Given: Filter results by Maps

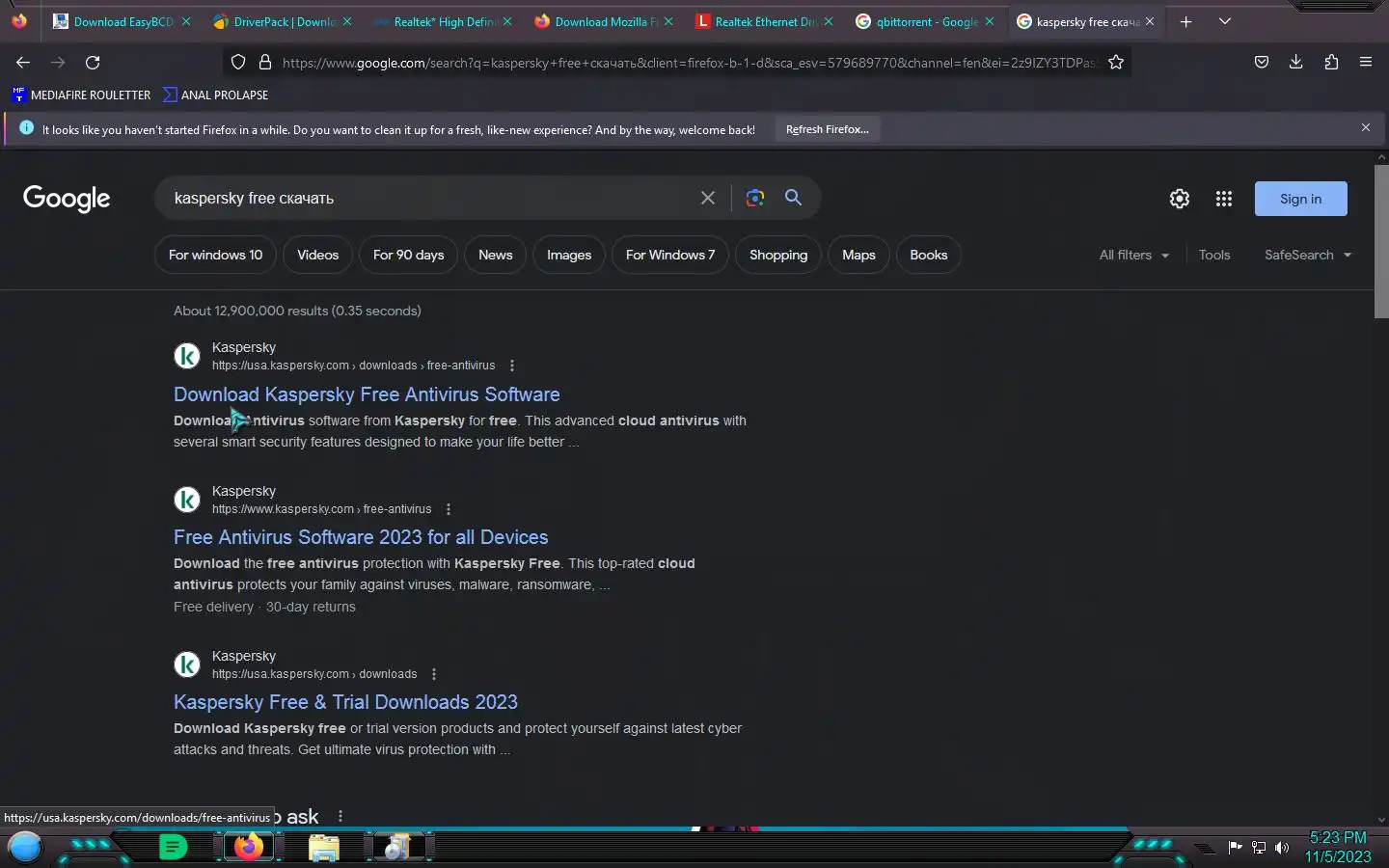Looking at the screenshot, I should pyautogui.click(x=858, y=255).
